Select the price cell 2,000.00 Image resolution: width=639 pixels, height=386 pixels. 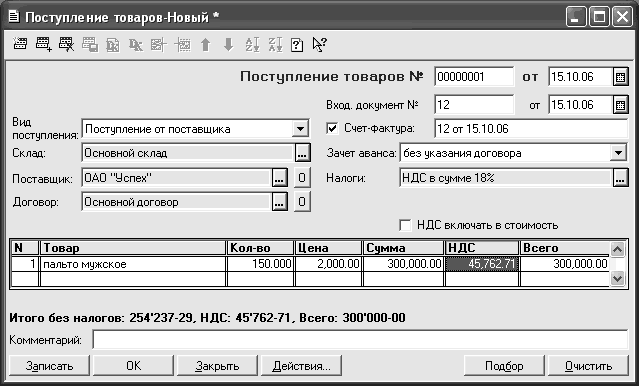[328, 264]
